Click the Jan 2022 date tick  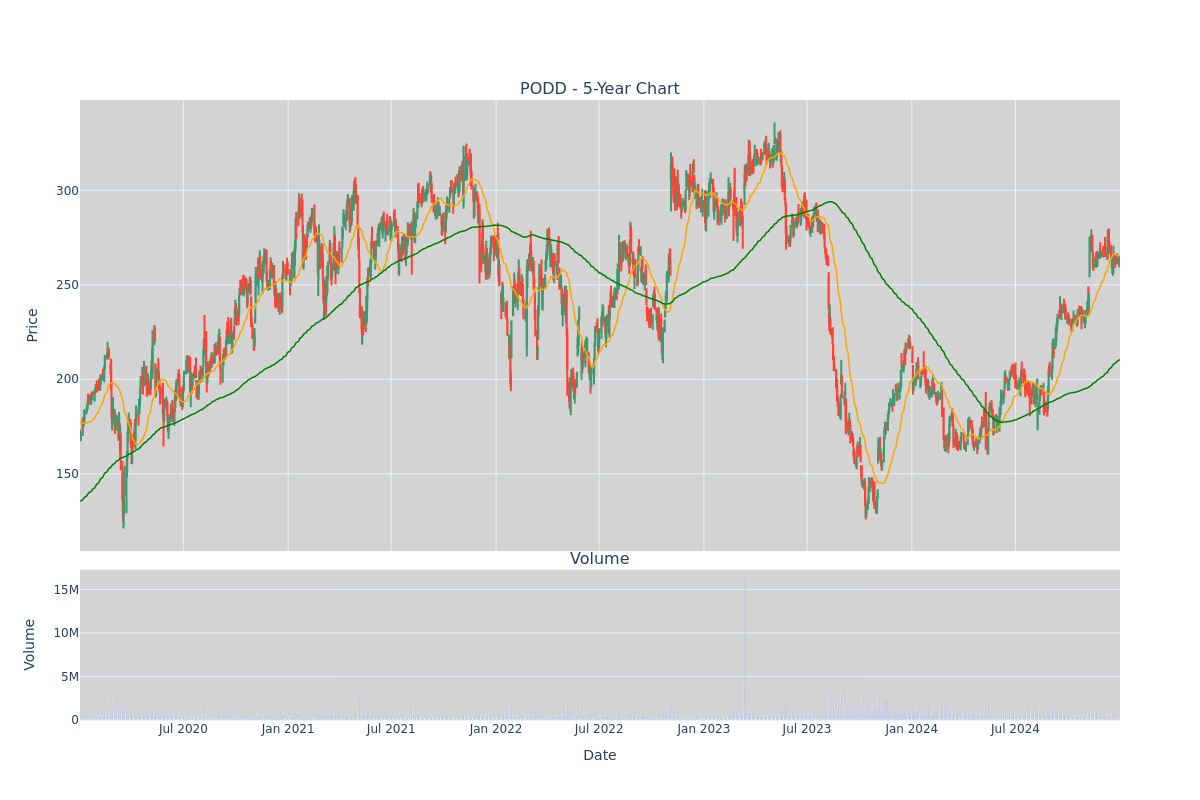click(496, 729)
